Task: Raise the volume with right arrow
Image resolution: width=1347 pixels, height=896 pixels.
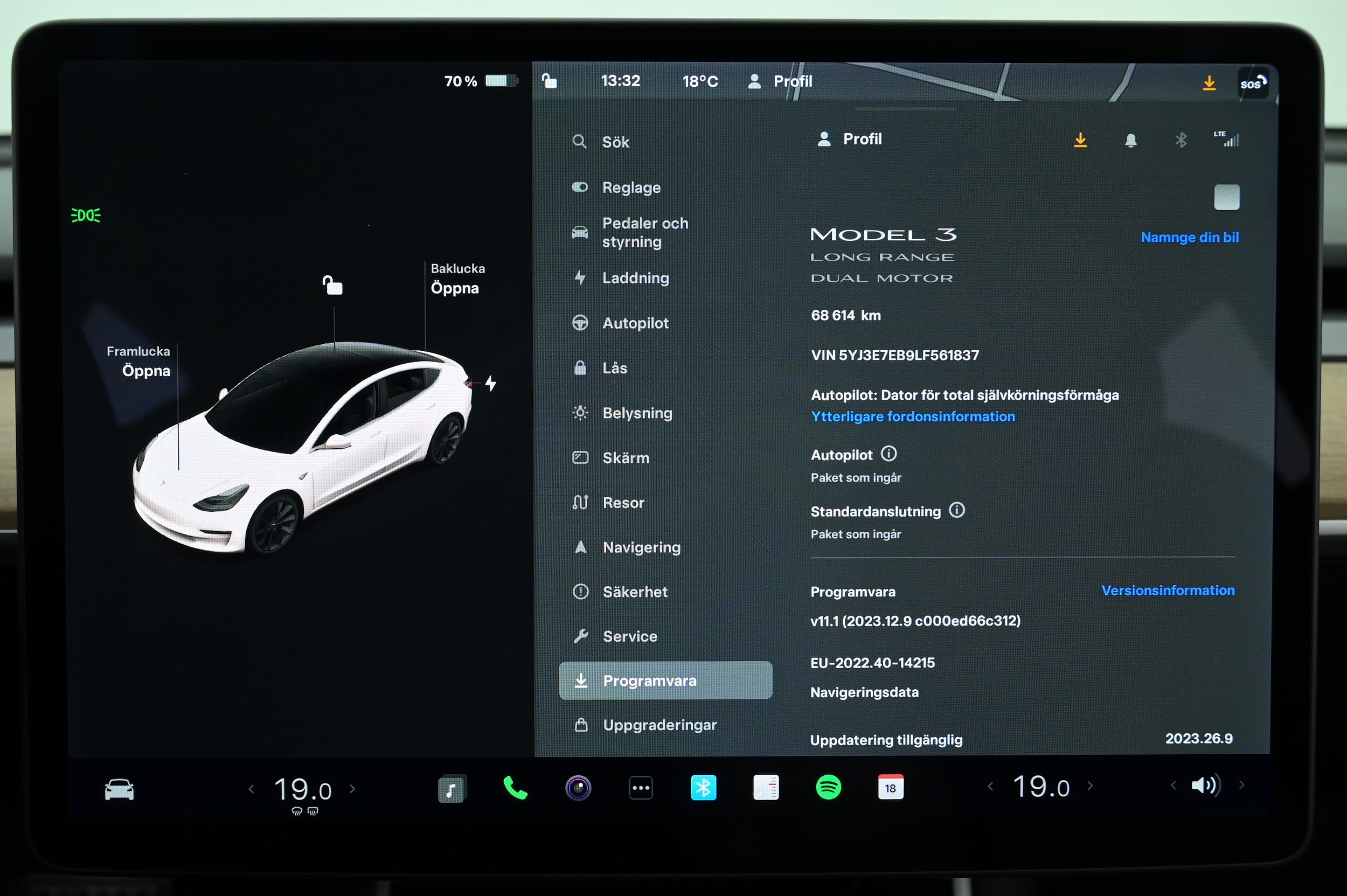Action: [x=1241, y=784]
